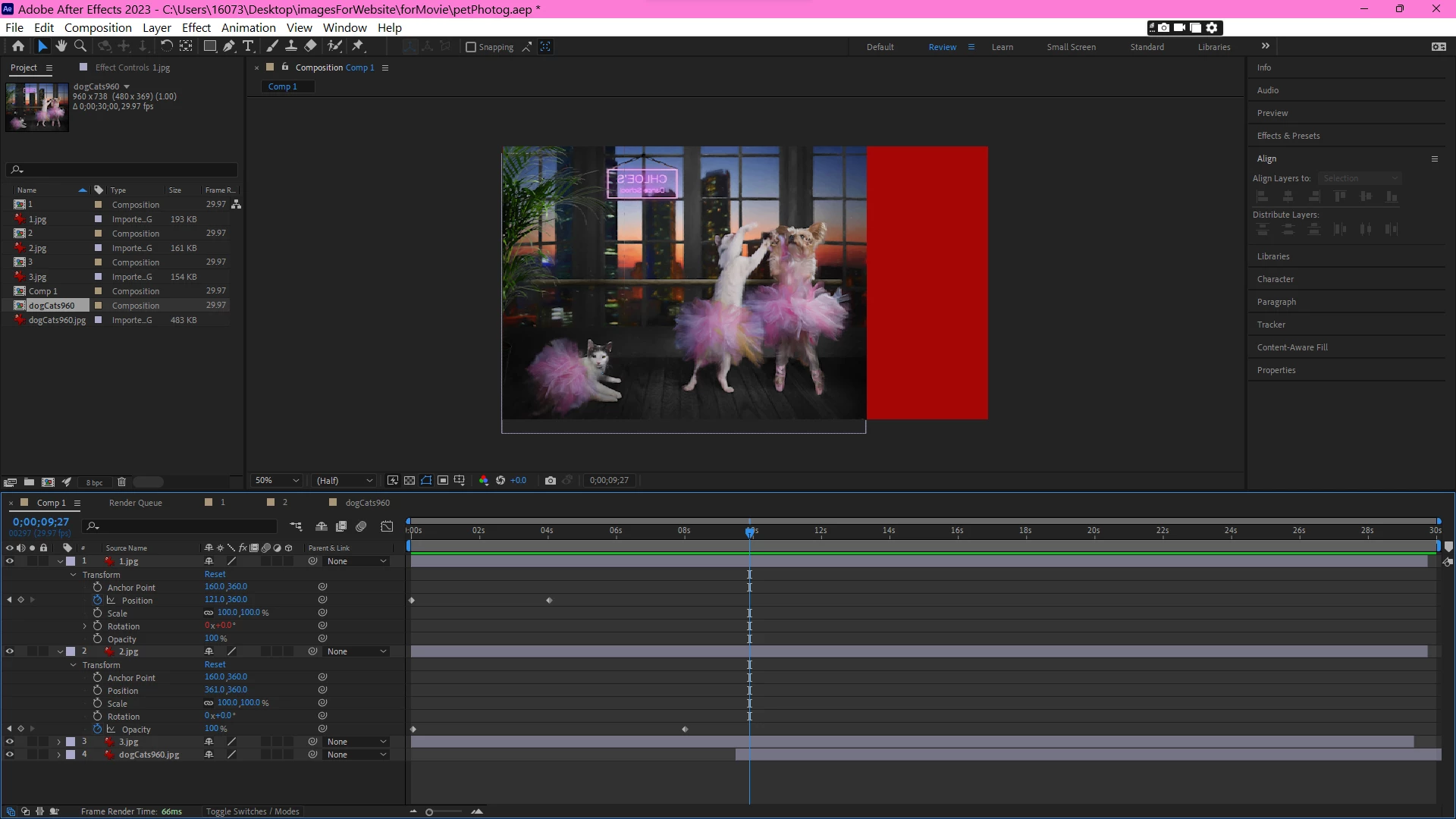Open the 50% magnification dropdown

coord(278,480)
